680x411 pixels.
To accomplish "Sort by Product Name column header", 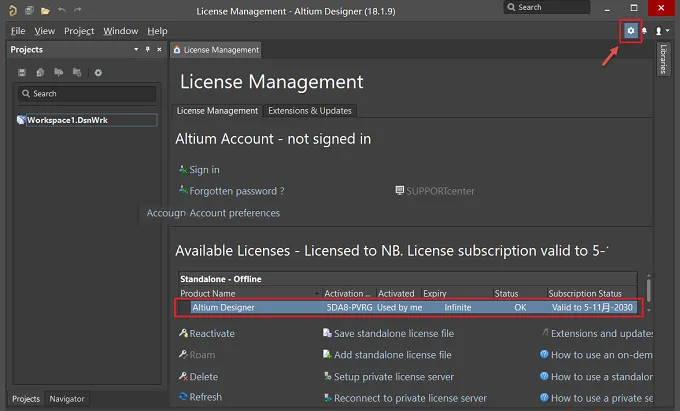I will click(249, 294).
